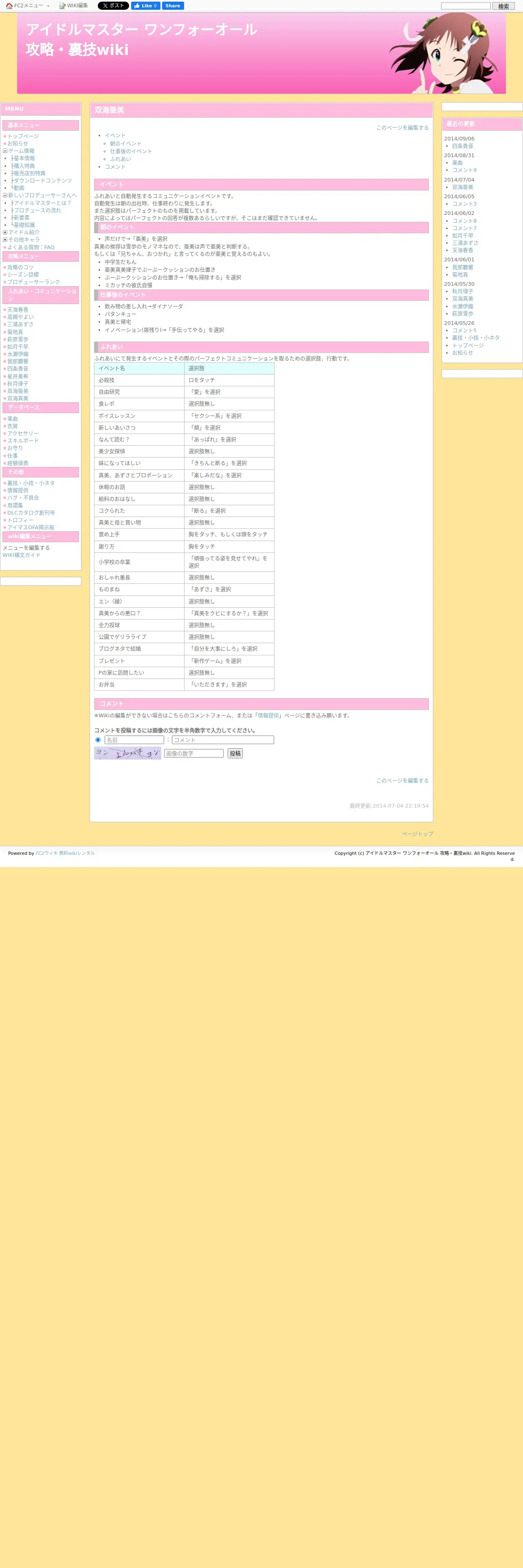This screenshot has height=1568, width=523.
Task: Open 我那覇響 in recent updates
Action: tap(463, 267)
